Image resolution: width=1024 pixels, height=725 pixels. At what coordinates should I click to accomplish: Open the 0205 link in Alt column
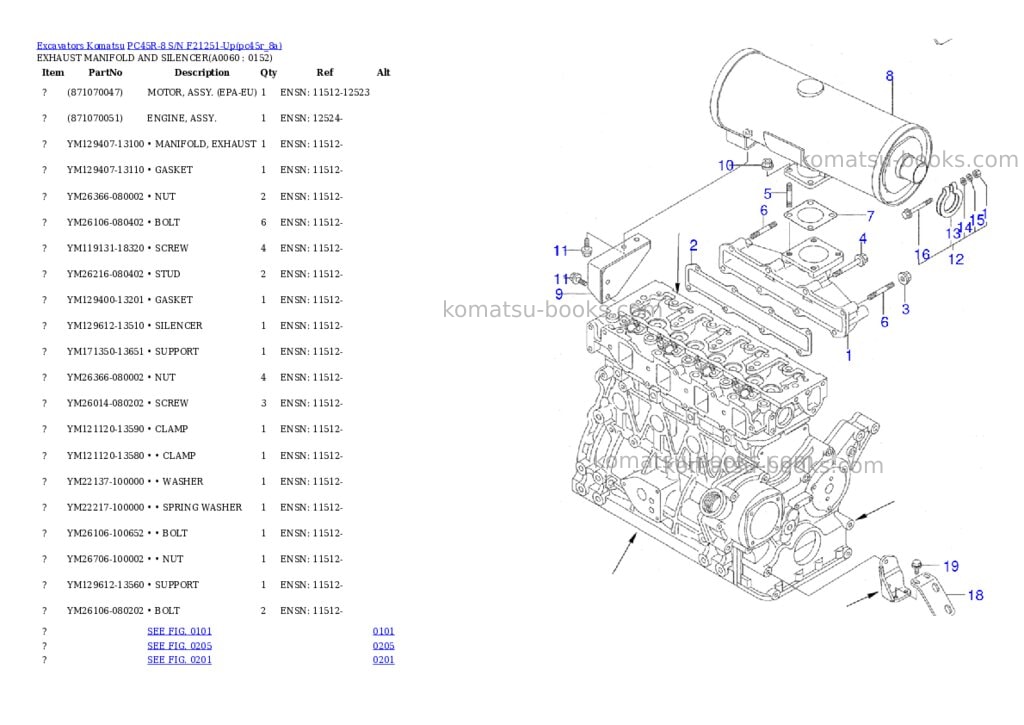click(x=383, y=645)
